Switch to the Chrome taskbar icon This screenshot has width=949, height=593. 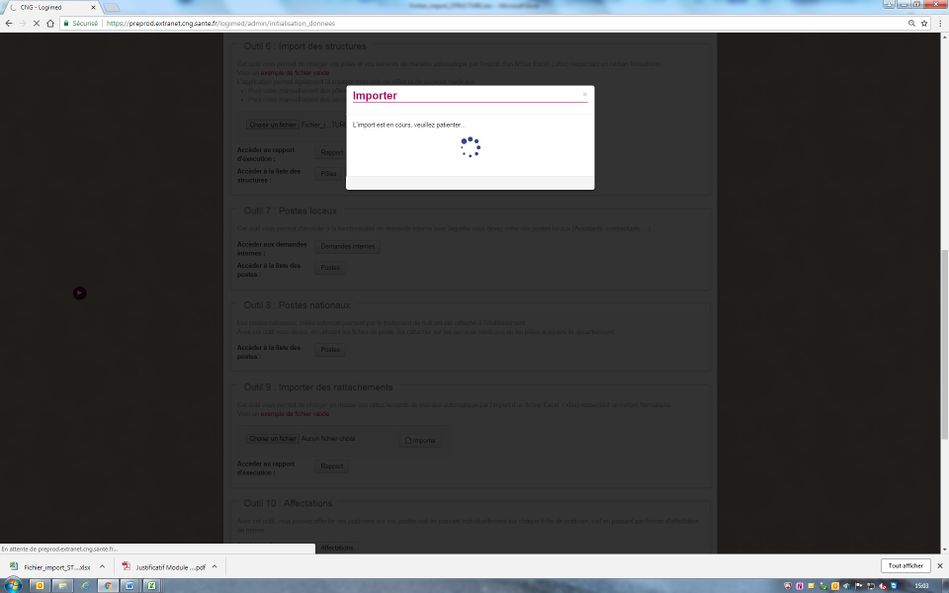pyautogui.click(x=108, y=585)
